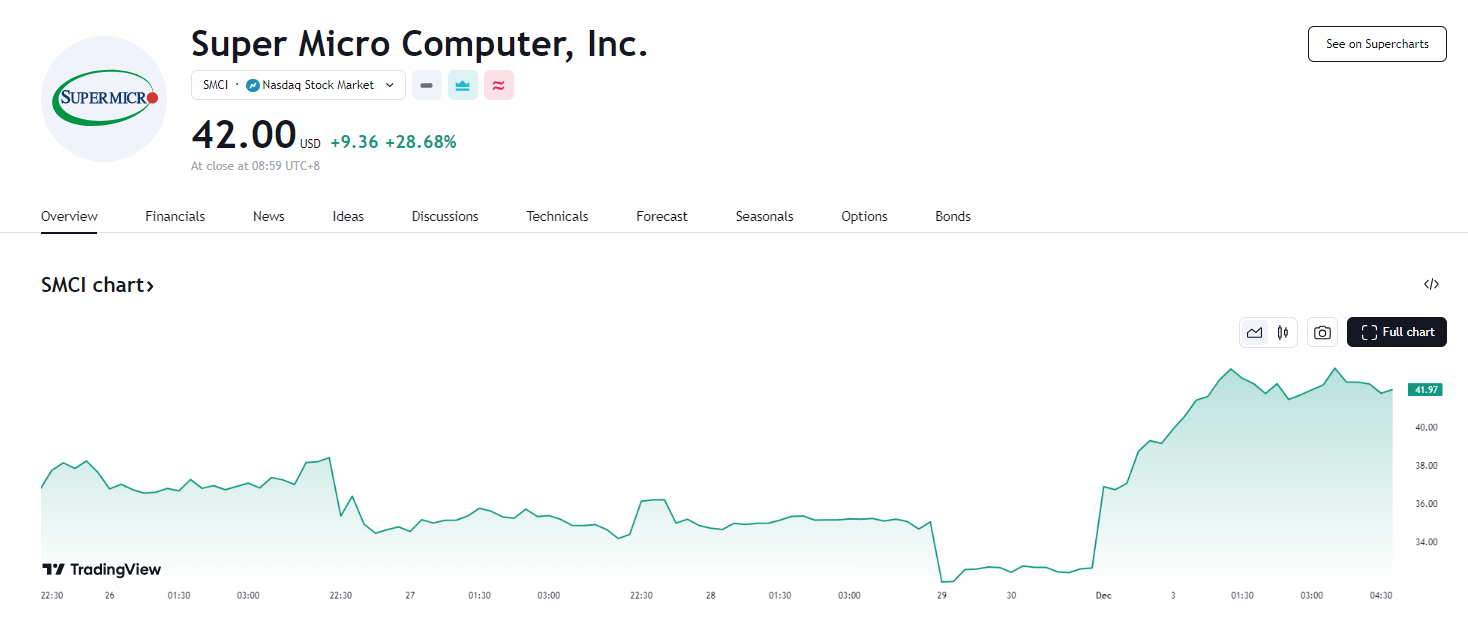Screen dimensions: 1468x620
Task: Open the SMCI Nasdaq exchange dropdown
Action: [298, 86]
